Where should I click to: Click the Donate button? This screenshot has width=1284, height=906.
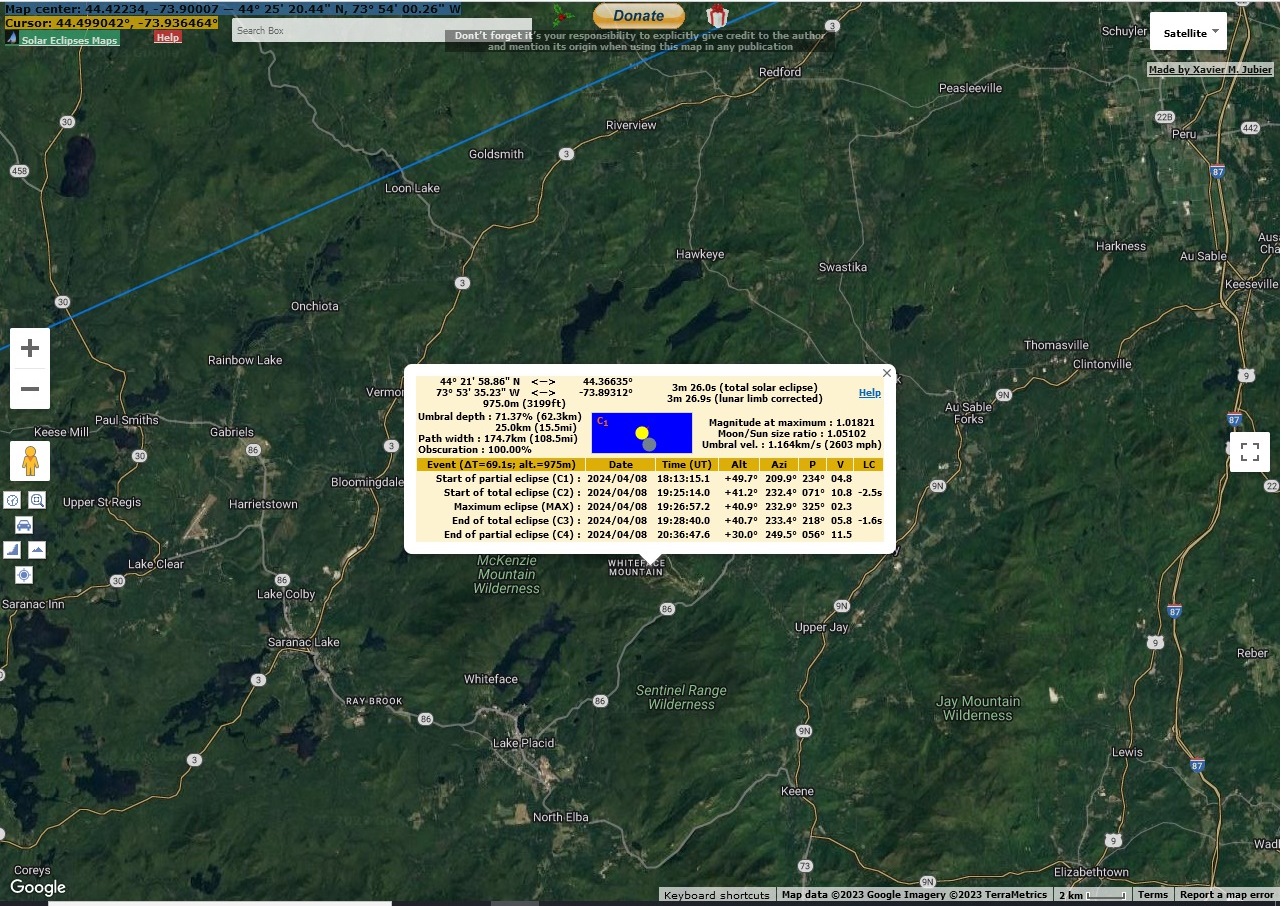637,15
